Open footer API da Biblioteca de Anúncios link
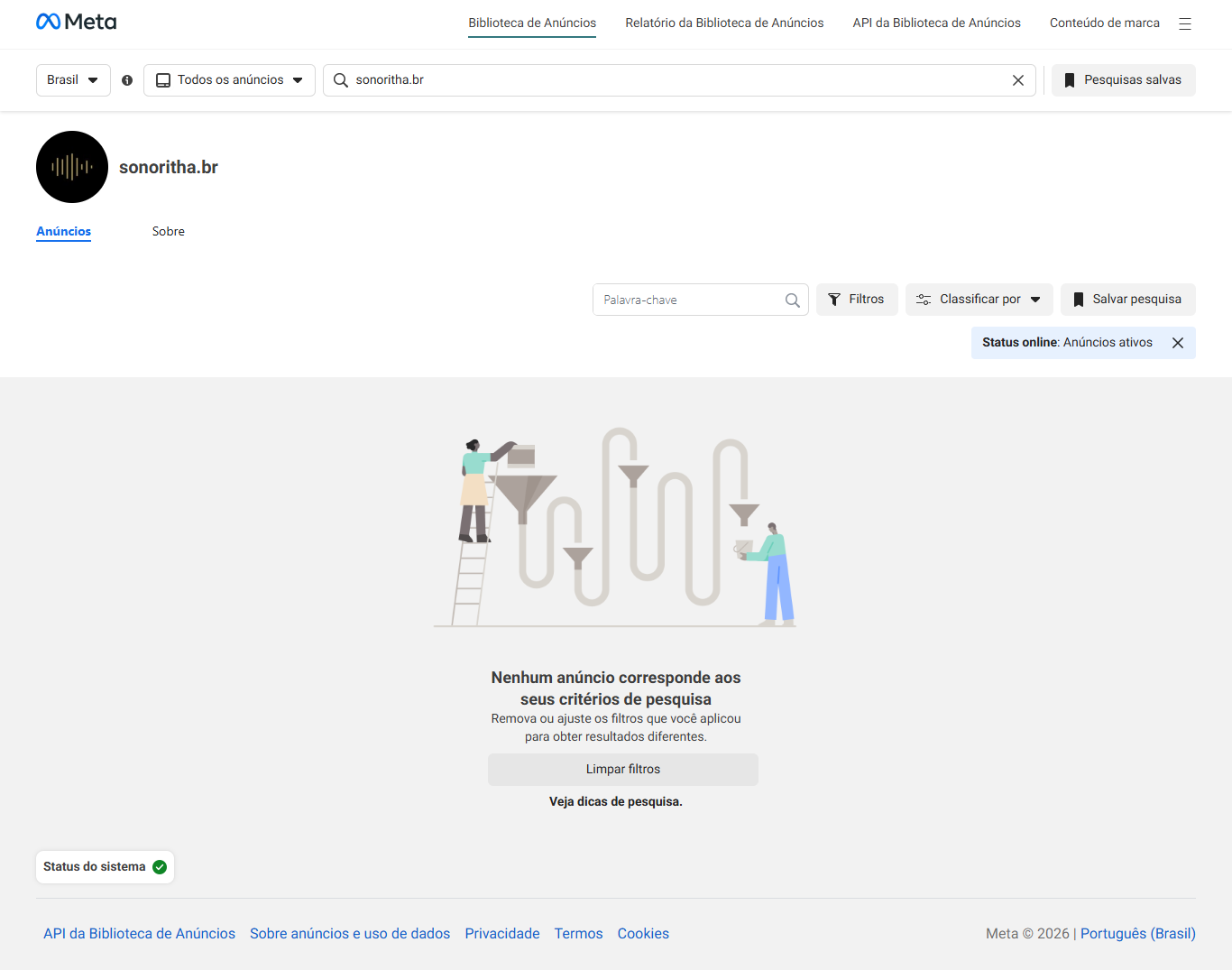Screen dimensions: 1232x970 [139, 934]
